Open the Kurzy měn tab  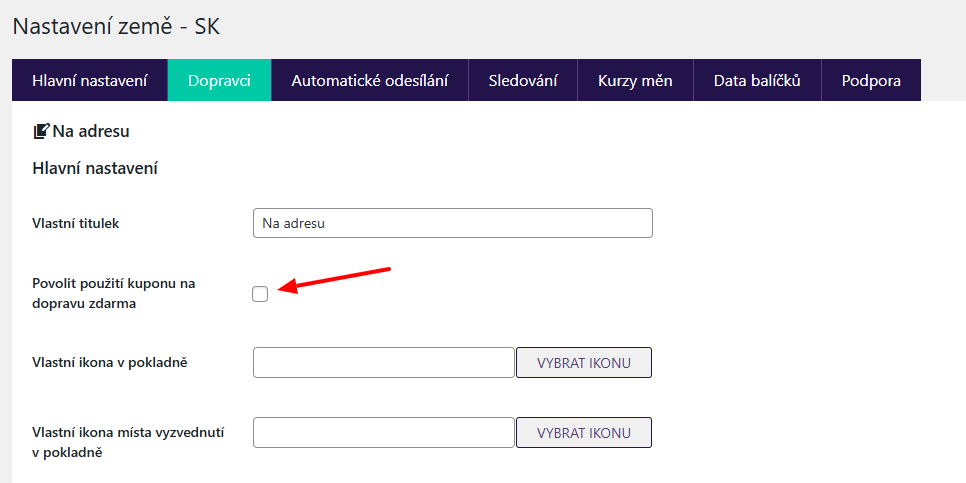point(635,80)
